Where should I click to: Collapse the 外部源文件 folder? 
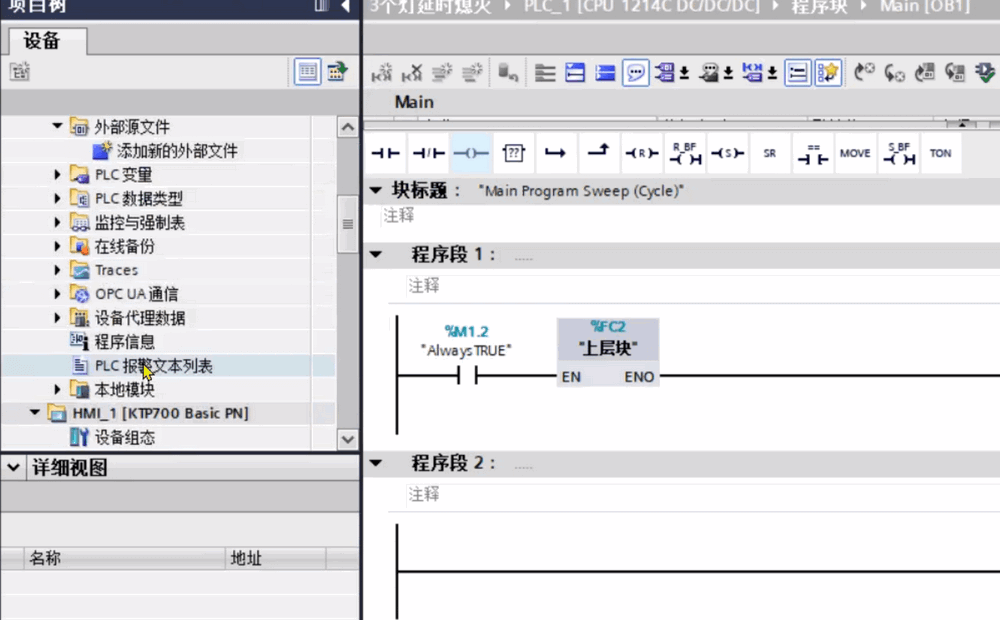pyautogui.click(x=57, y=127)
